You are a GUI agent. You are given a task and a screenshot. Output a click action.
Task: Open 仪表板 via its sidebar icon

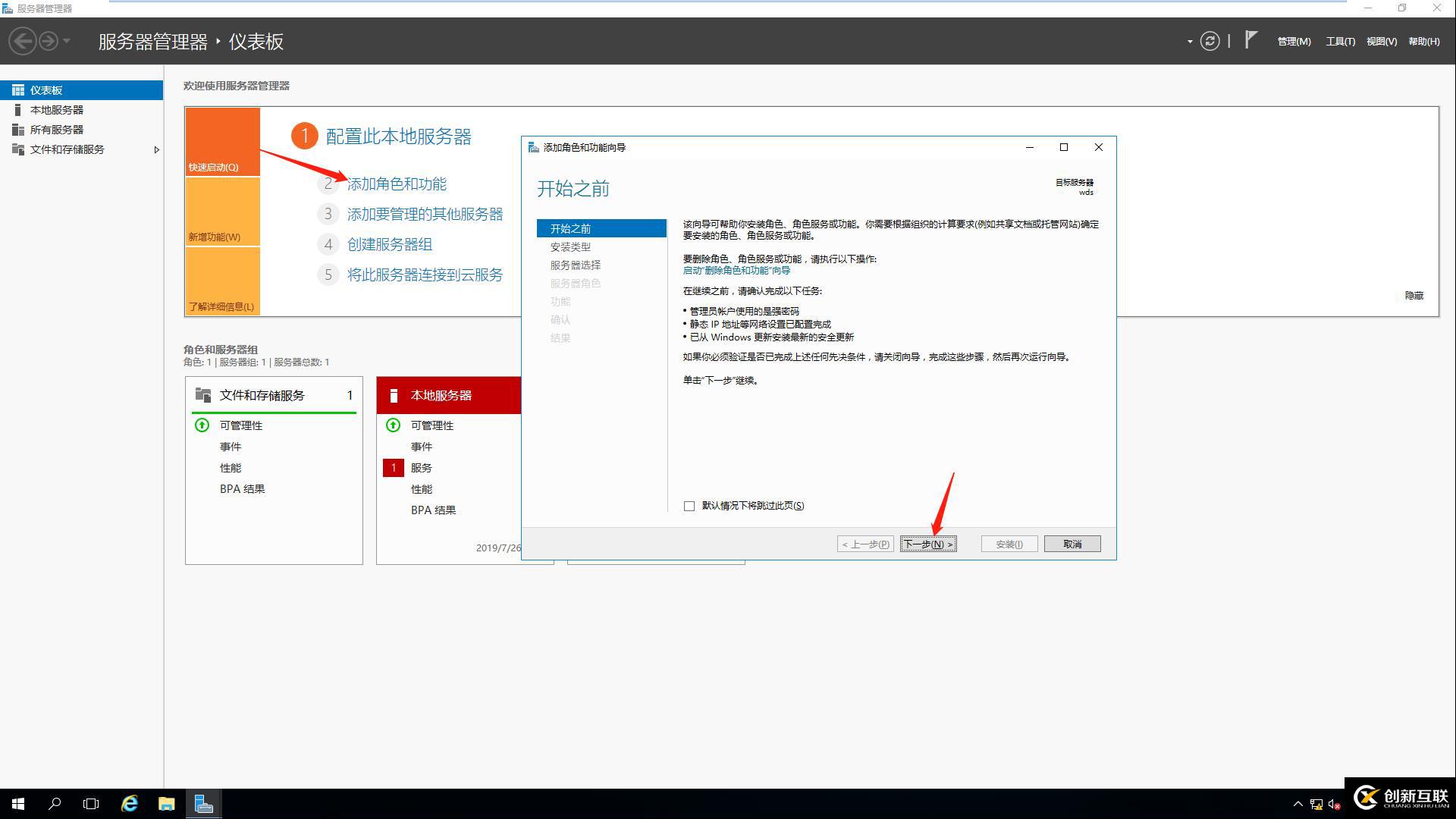18,89
